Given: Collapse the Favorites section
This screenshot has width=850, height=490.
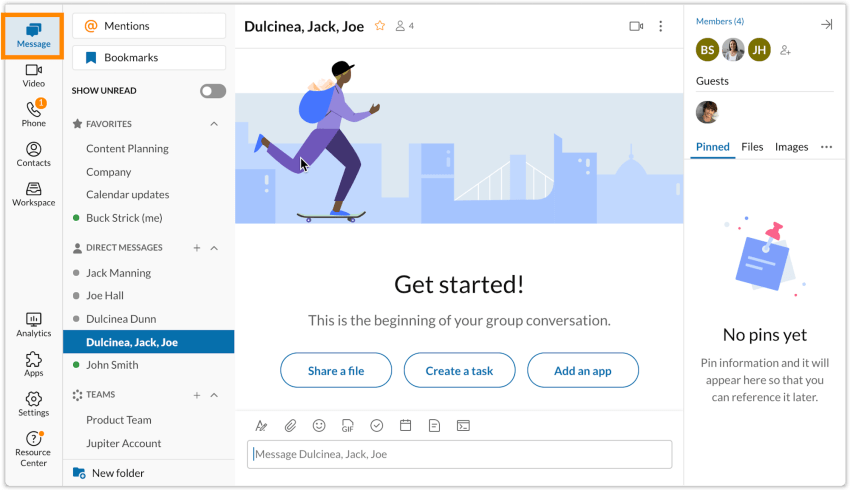Looking at the screenshot, I should (x=214, y=124).
